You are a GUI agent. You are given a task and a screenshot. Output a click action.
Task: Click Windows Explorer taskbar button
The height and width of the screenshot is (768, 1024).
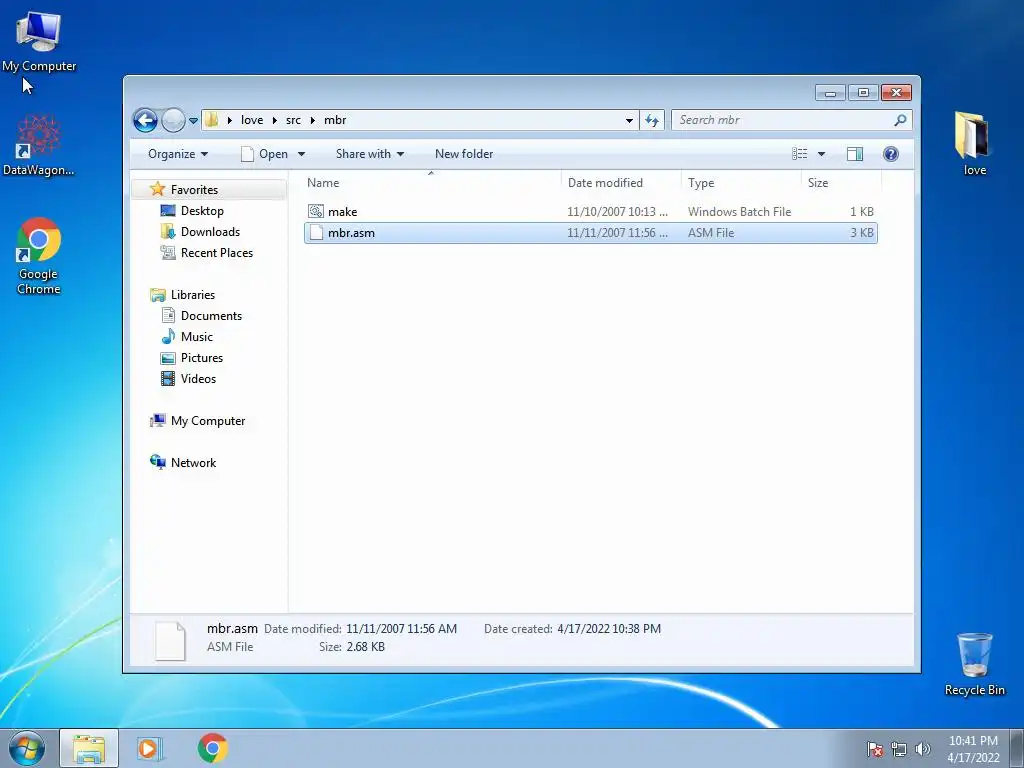coord(89,748)
